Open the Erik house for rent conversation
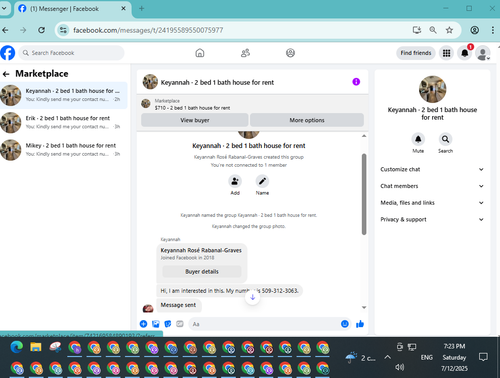 (x=64, y=122)
